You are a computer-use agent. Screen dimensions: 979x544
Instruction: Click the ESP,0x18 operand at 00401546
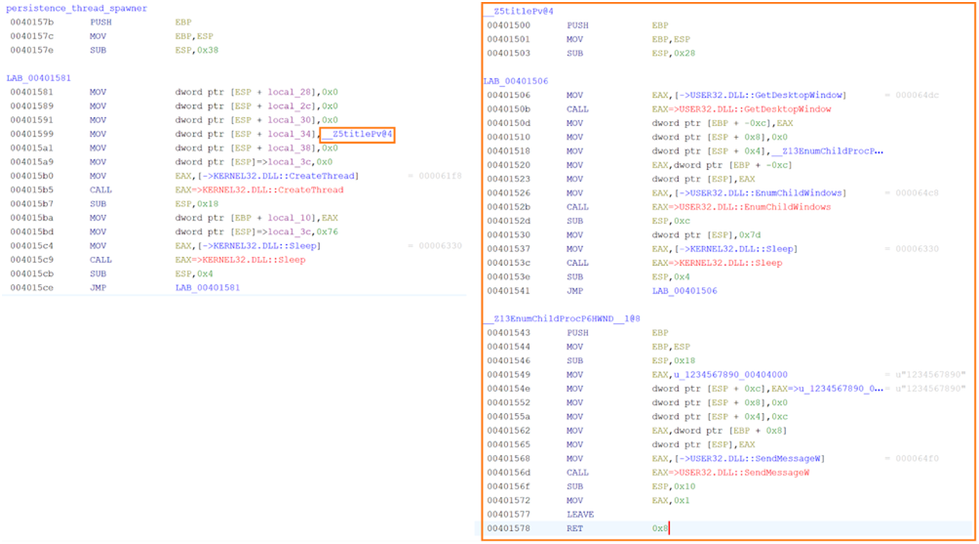pos(674,361)
